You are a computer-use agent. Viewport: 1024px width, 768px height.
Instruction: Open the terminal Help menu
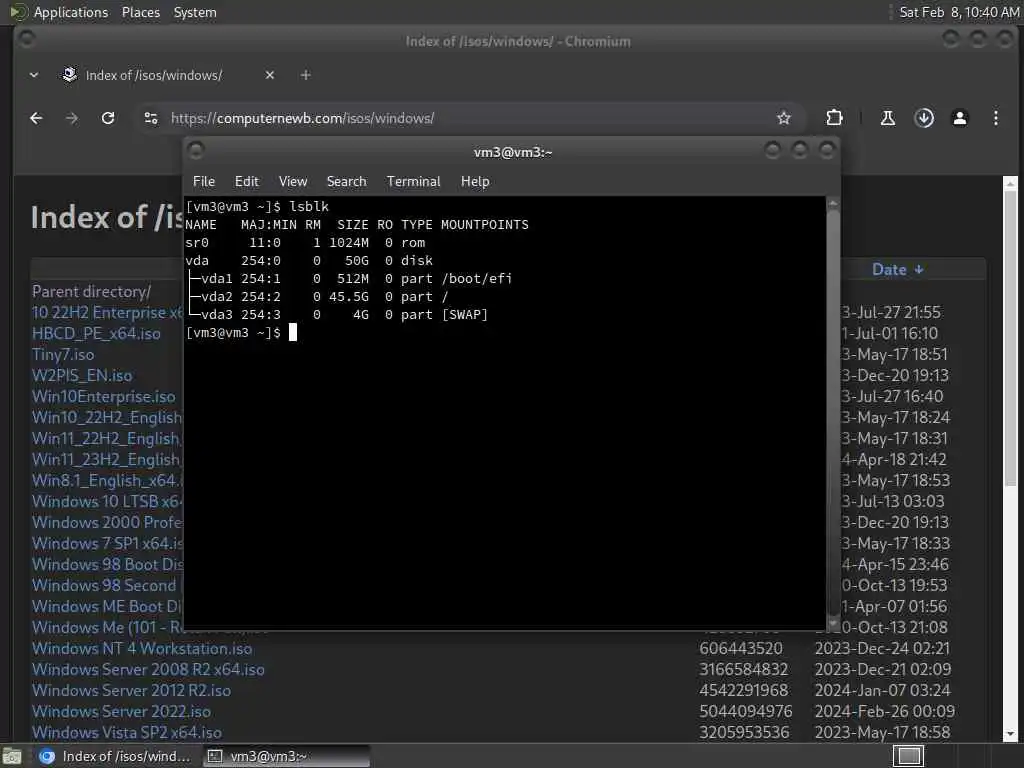click(475, 182)
